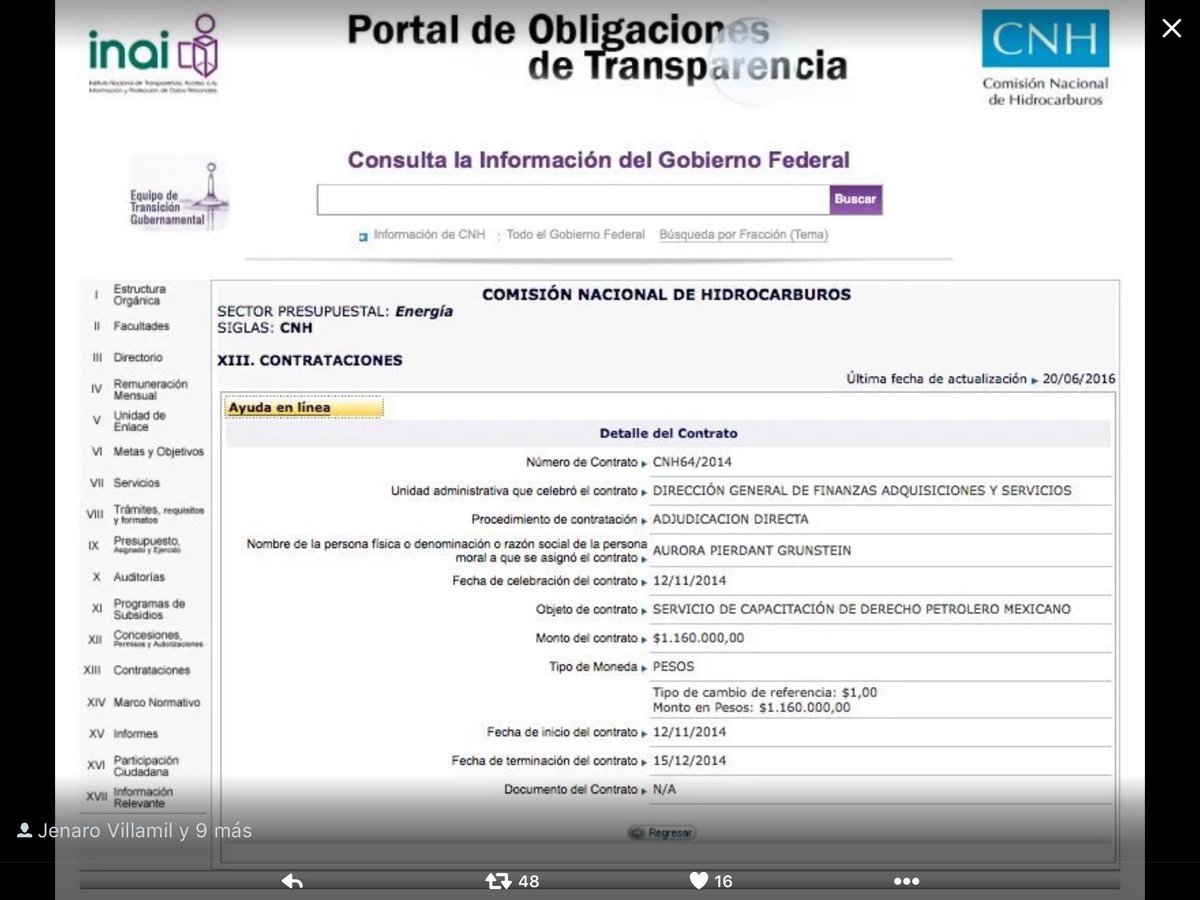Click the search text field
The height and width of the screenshot is (900, 1200).
pyautogui.click(x=573, y=199)
